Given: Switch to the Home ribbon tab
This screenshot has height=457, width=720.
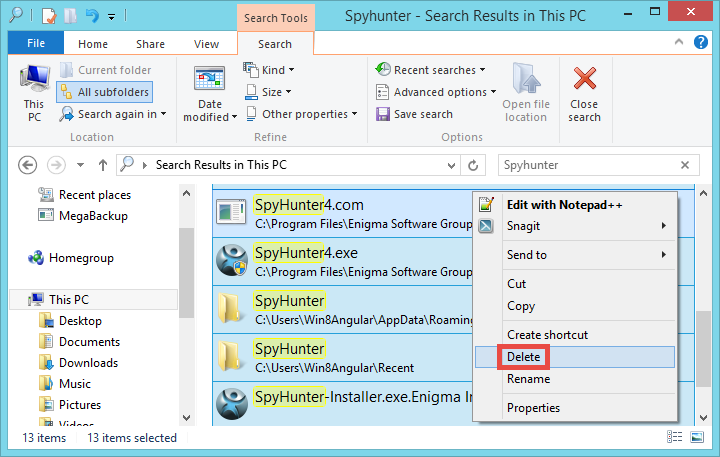Looking at the screenshot, I should [93, 44].
